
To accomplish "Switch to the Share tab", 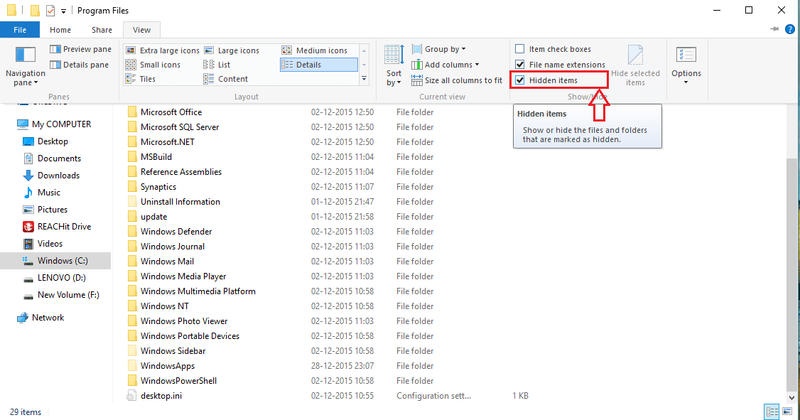I will coord(102,30).
